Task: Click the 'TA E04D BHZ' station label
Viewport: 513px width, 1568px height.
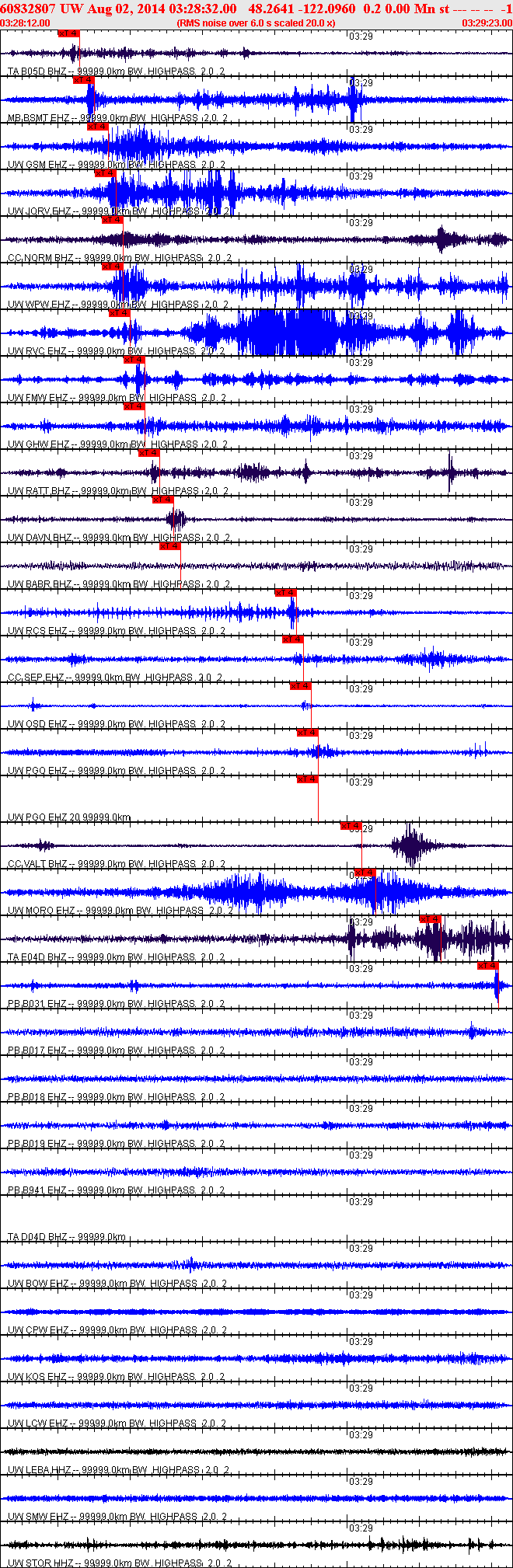Action: point(37,957)
